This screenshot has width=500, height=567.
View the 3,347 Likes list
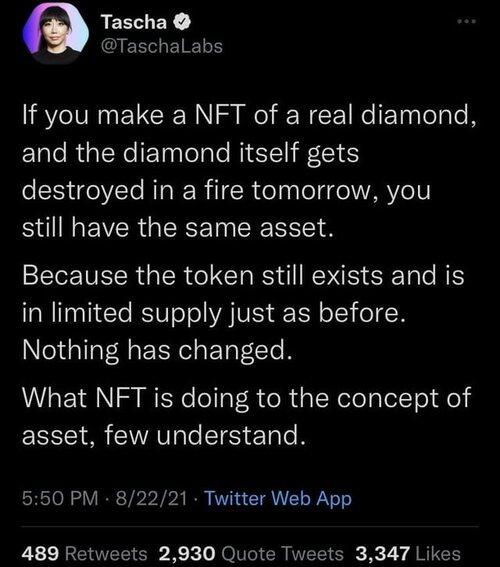408,554
